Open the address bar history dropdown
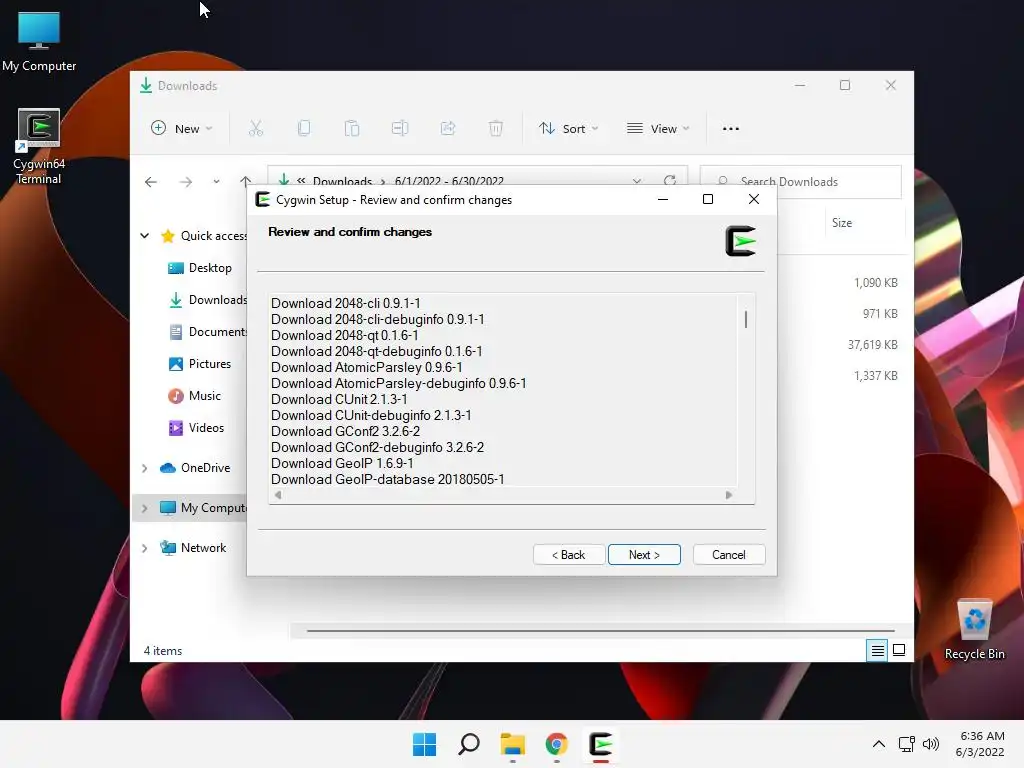The image size is (1024, 768). tap(637, 181)
